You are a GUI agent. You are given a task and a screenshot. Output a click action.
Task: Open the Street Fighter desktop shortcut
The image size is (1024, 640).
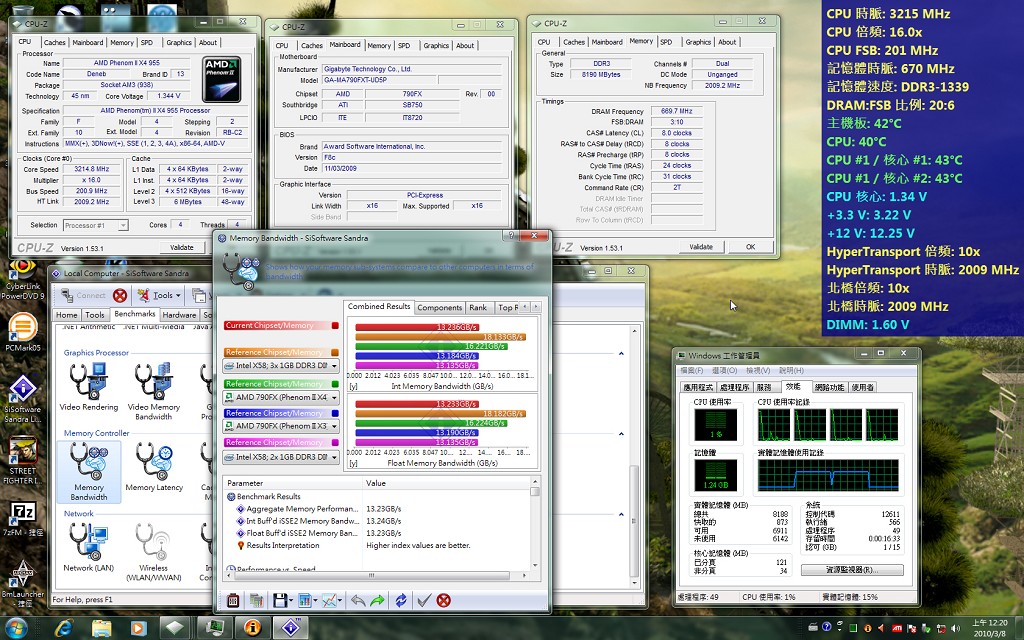coord(23,460)
